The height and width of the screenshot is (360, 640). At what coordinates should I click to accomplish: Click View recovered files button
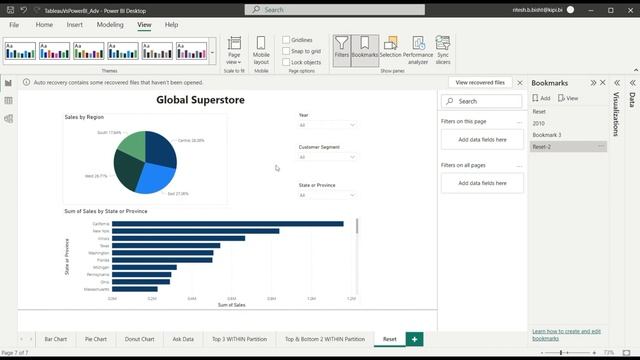click(480, 82)
